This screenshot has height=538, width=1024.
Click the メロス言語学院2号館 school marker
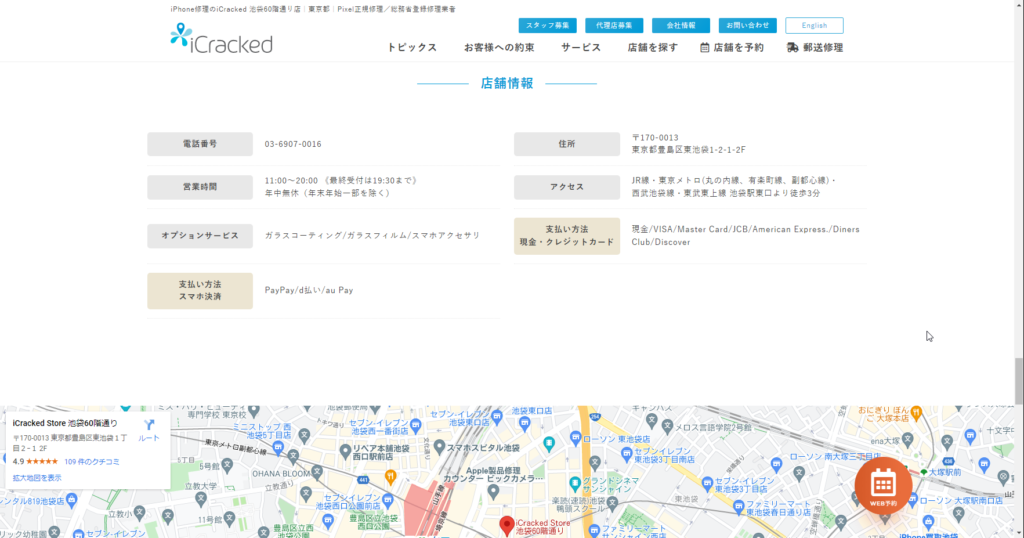(x=667, y=427)
